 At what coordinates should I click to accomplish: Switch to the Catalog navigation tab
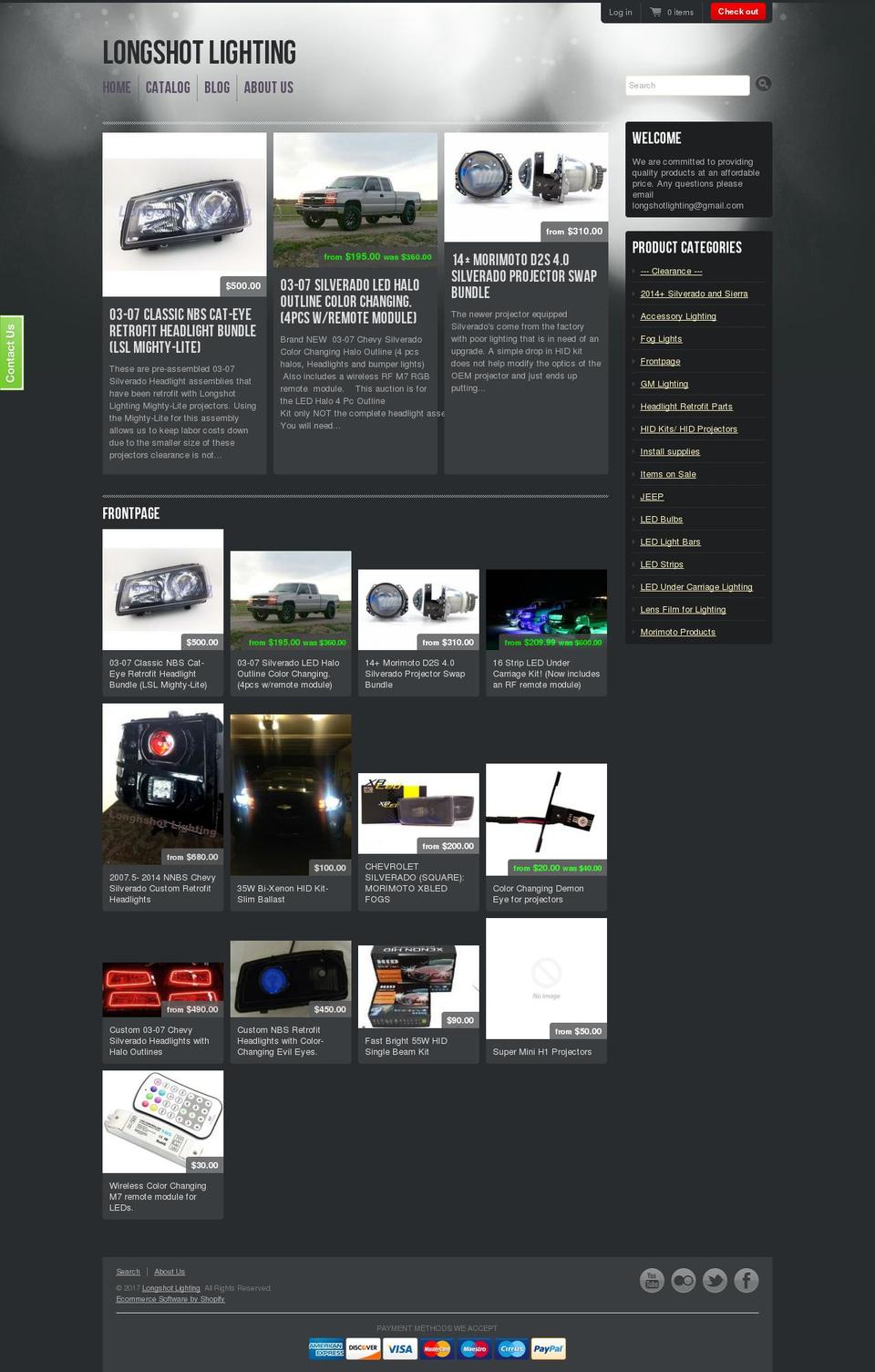(x=168, y=88)
